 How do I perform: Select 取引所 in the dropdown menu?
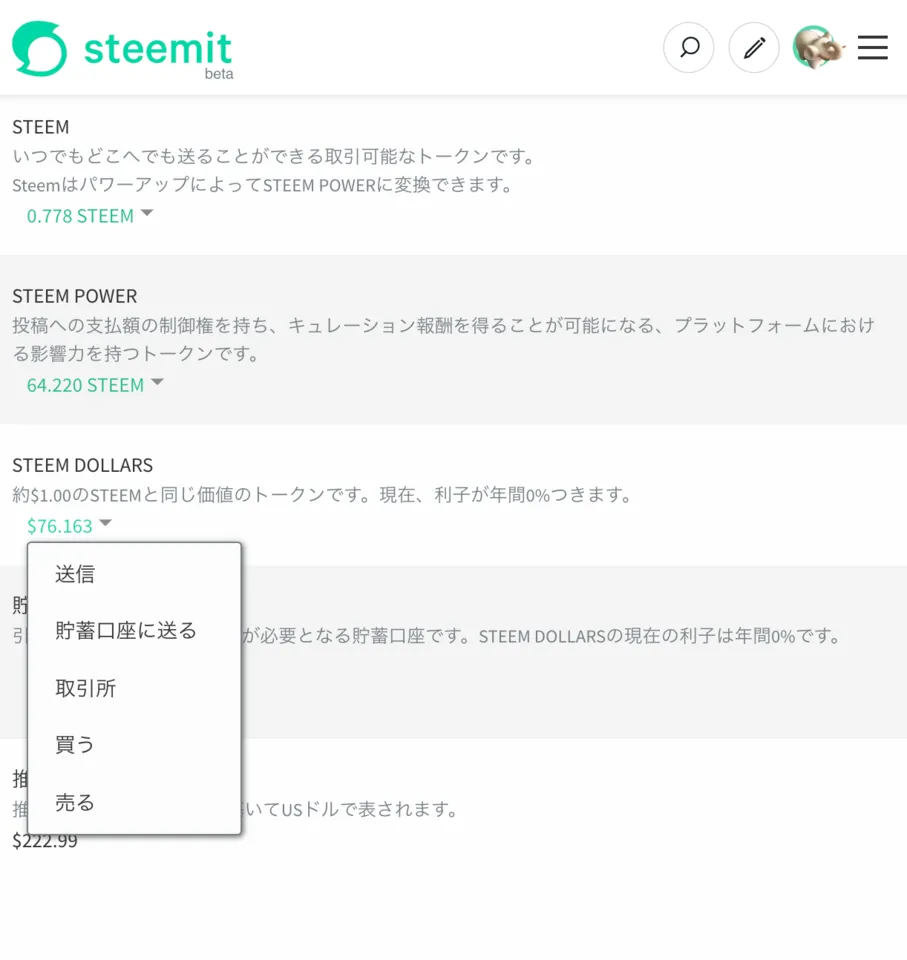coord(86,687)
